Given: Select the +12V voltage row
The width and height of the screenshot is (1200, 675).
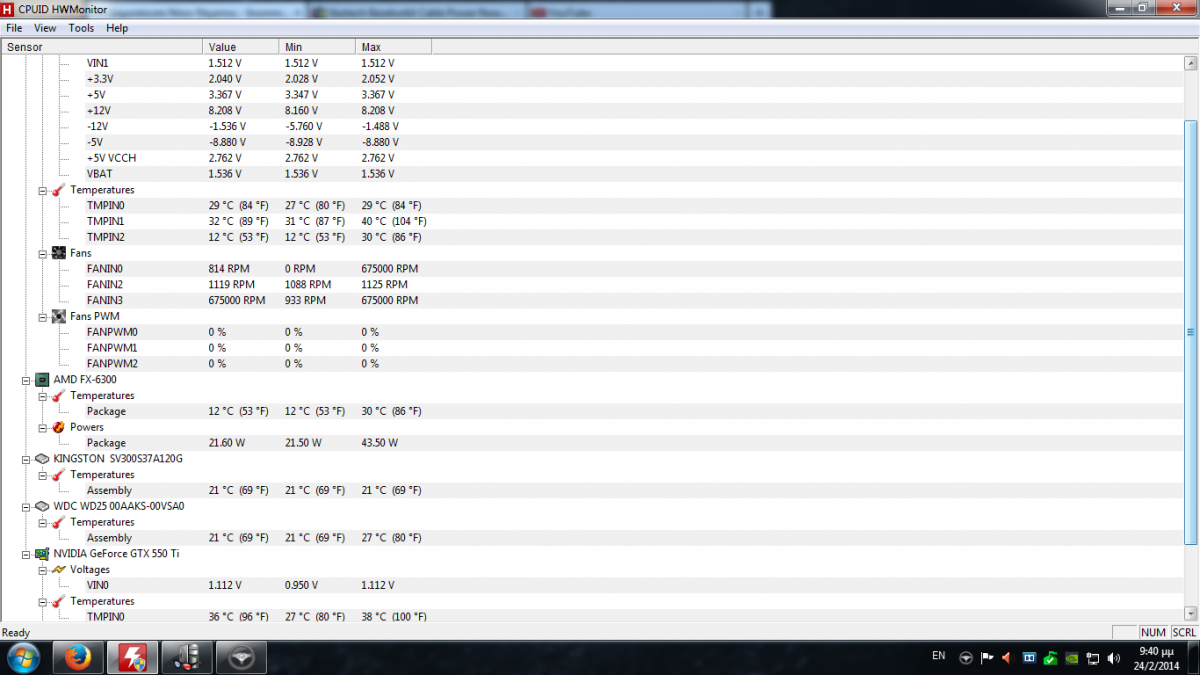Looking at the screenshot, I should point(592,110).
